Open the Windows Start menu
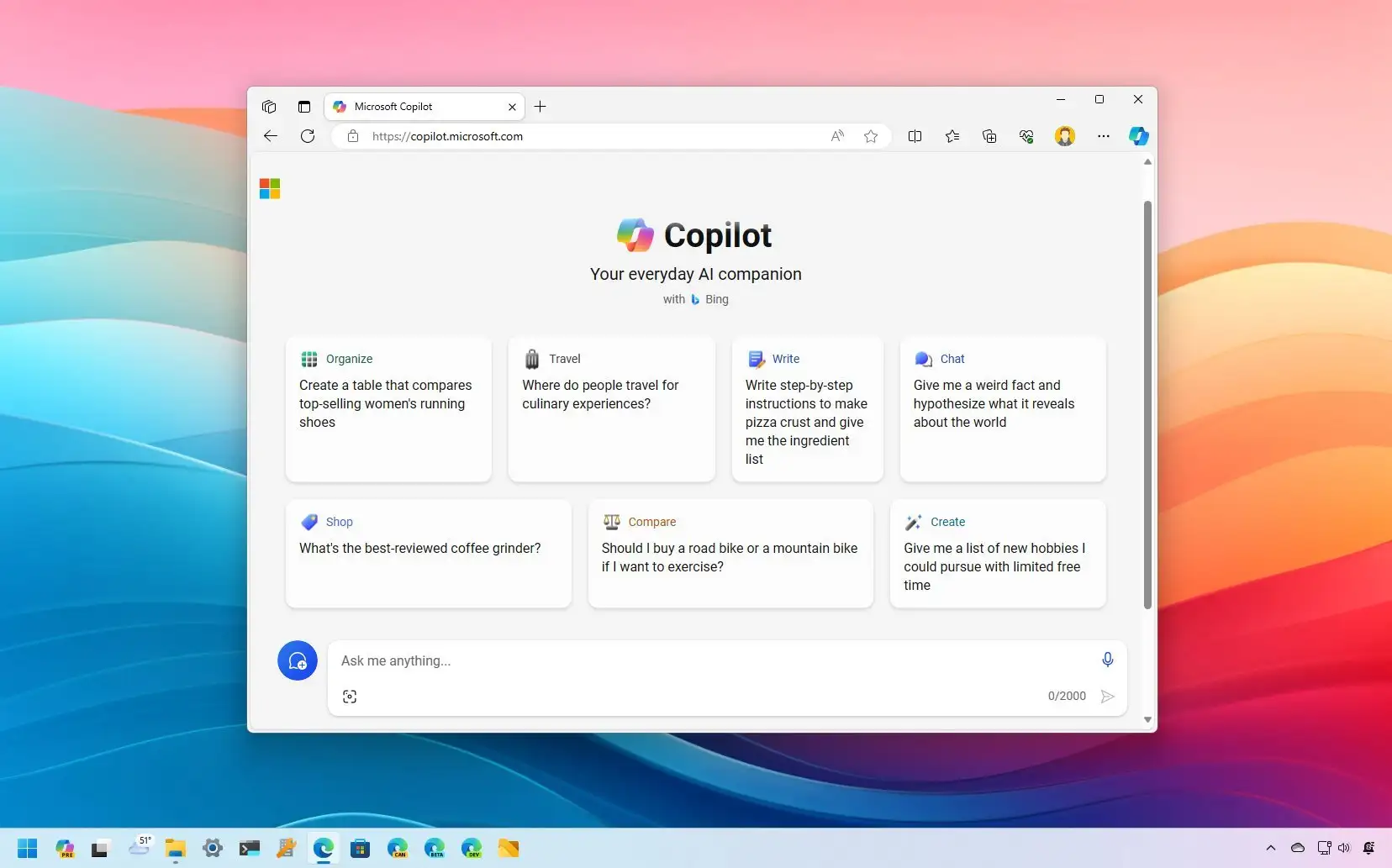Image resolution: width=1392 pixels, height=868 pixels. [28, 848]
